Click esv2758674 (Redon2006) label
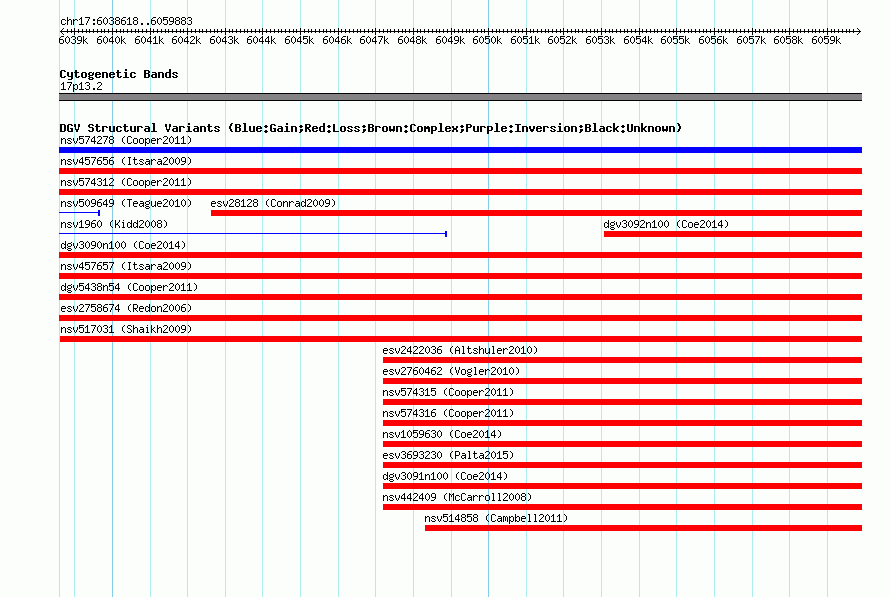Viewport: 890px width, 597px height. [126, 308]
